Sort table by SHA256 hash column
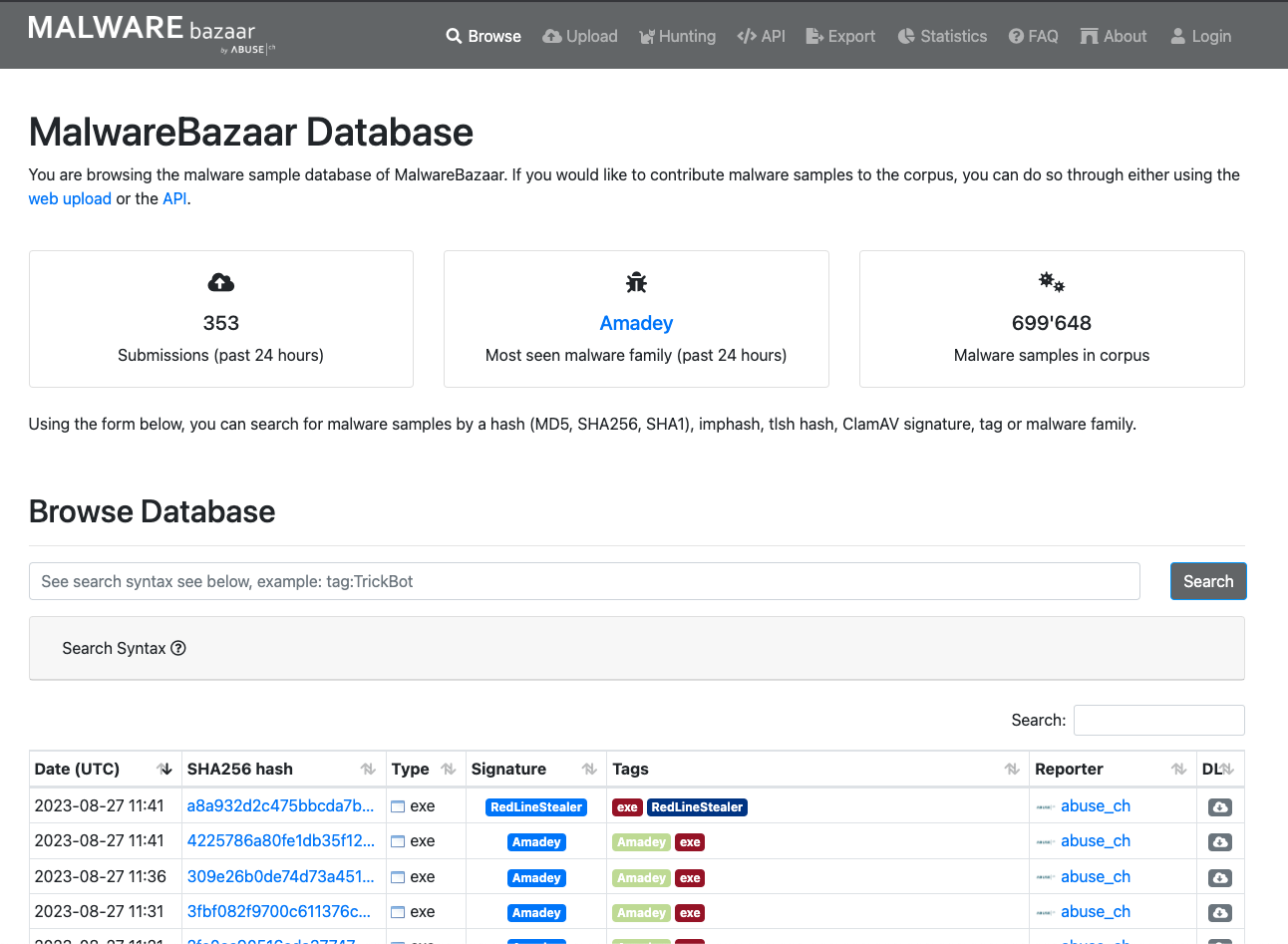Screen dimensions: 1288x944 point(368,769)
